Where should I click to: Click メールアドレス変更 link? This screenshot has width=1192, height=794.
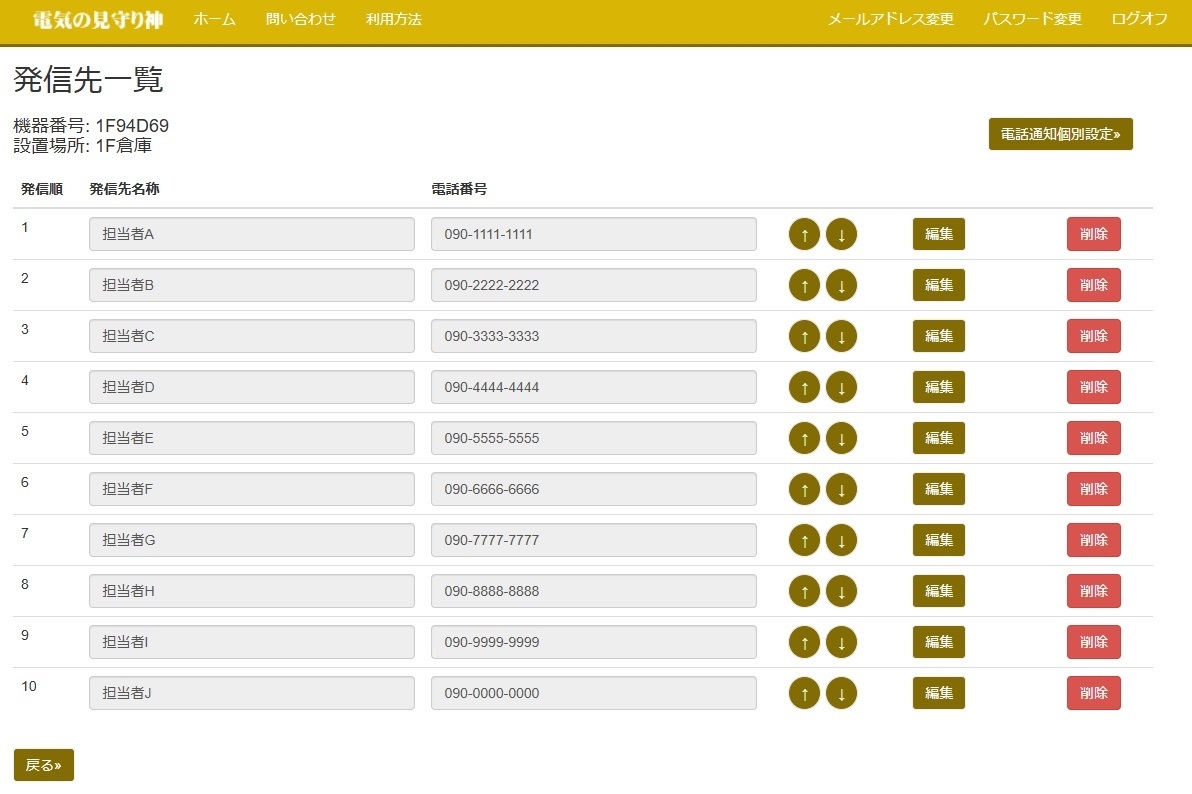click(890, 19)
